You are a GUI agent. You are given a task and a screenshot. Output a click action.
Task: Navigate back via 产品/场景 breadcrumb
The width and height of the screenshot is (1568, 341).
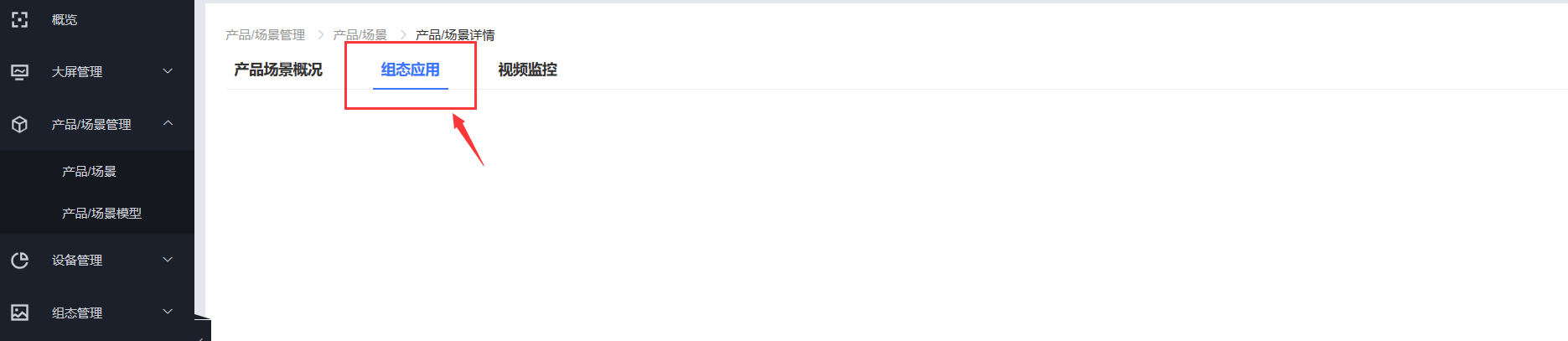click(x=360, y=35)
